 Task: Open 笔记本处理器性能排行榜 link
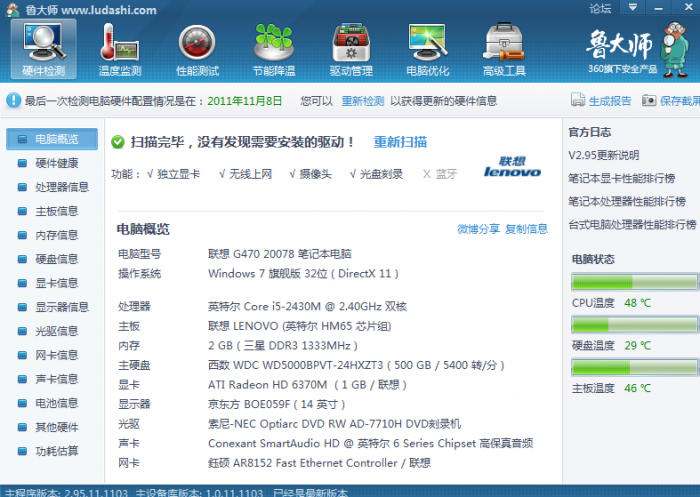627,201
